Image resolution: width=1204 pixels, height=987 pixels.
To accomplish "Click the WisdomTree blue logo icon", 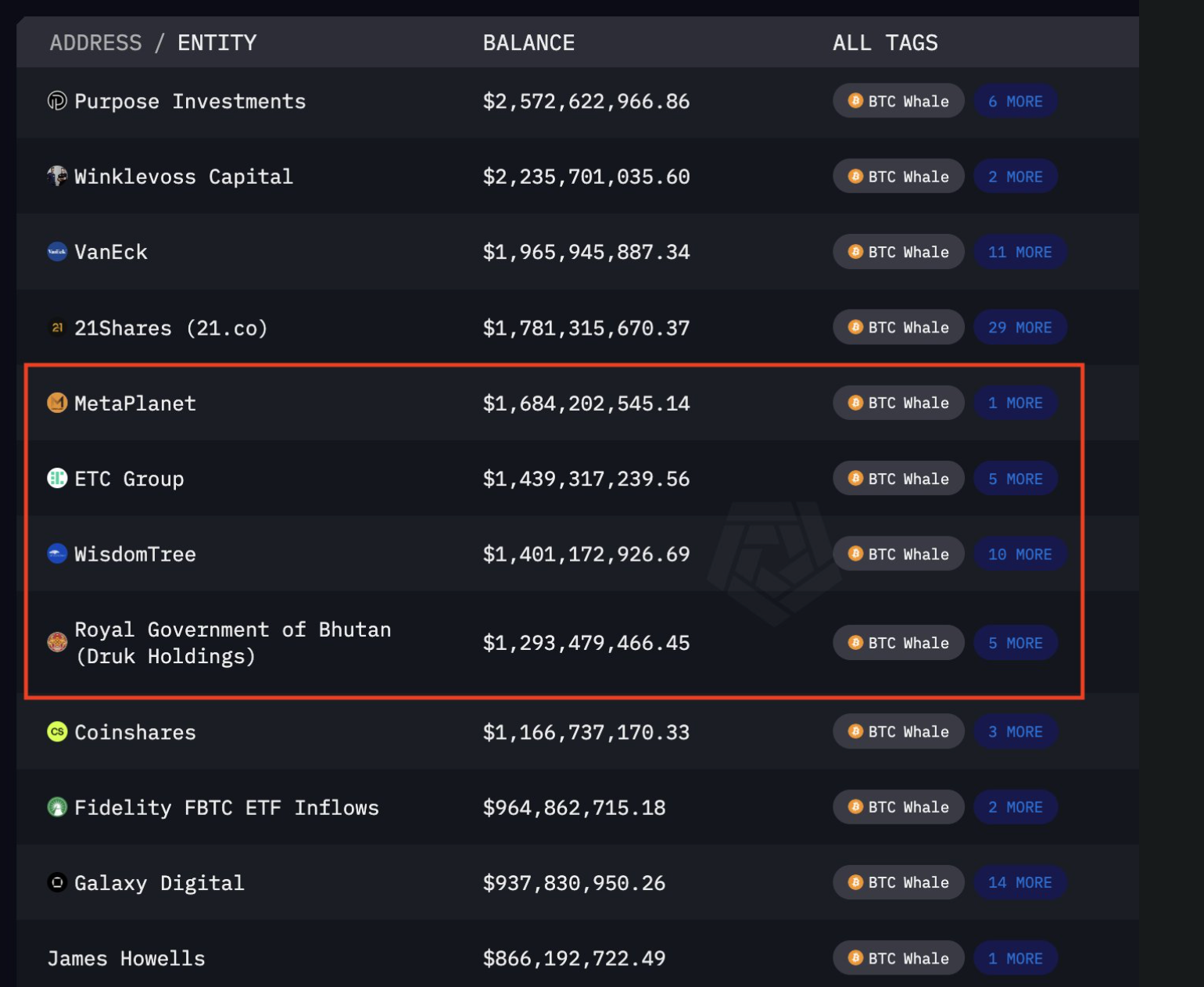I will click(57, 554).
